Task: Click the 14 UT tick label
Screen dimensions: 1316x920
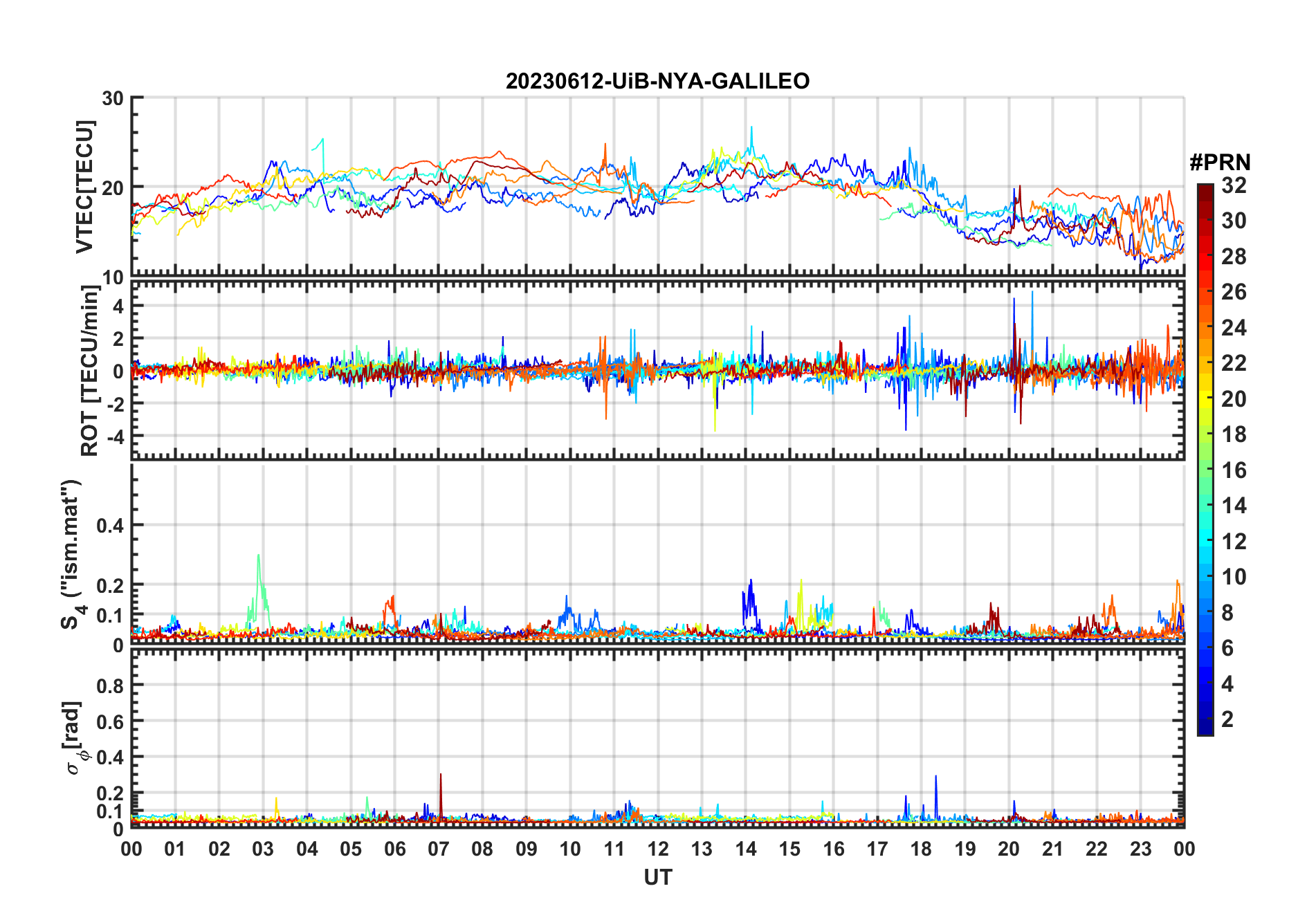Action: click(746, 849)
